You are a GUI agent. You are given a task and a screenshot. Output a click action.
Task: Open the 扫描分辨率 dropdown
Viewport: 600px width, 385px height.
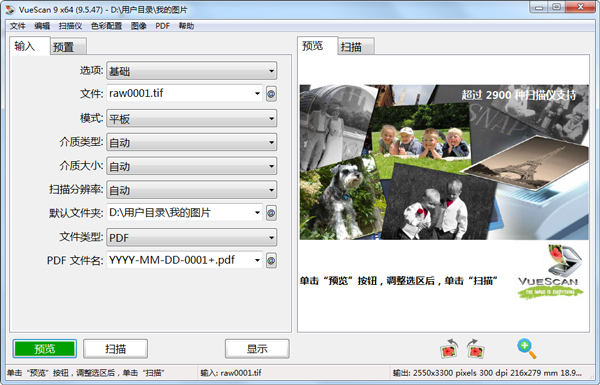192,190
